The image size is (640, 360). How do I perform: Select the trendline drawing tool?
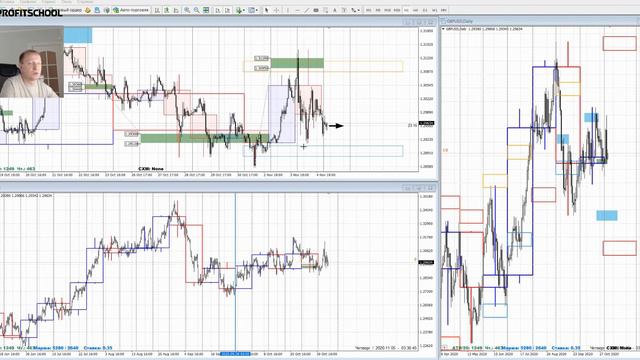307,10
